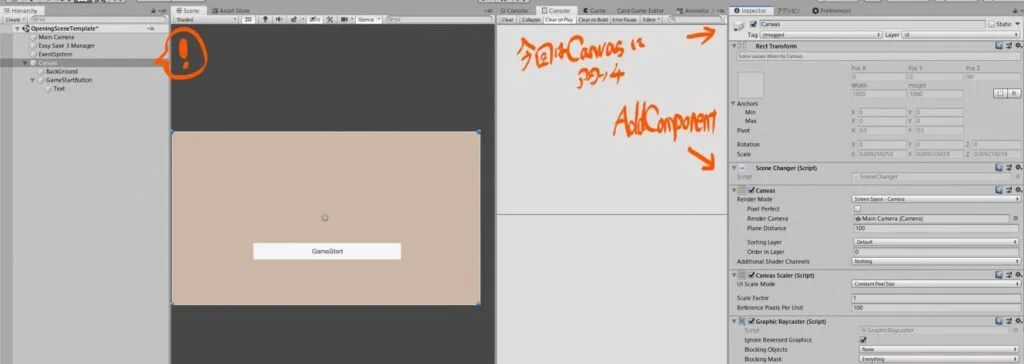Click preset icon on Canvas Scaler component

[x=1009, y=275]
